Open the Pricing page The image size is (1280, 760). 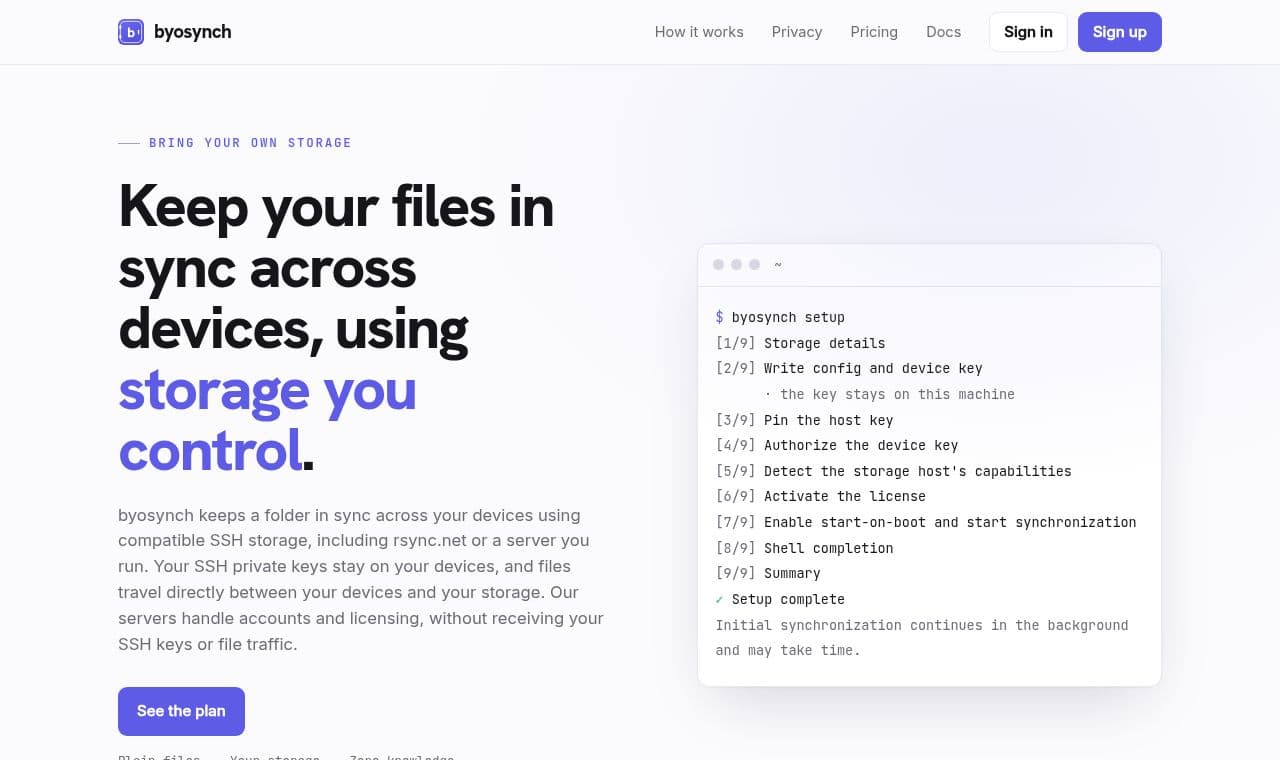click(x=874, y=32)
